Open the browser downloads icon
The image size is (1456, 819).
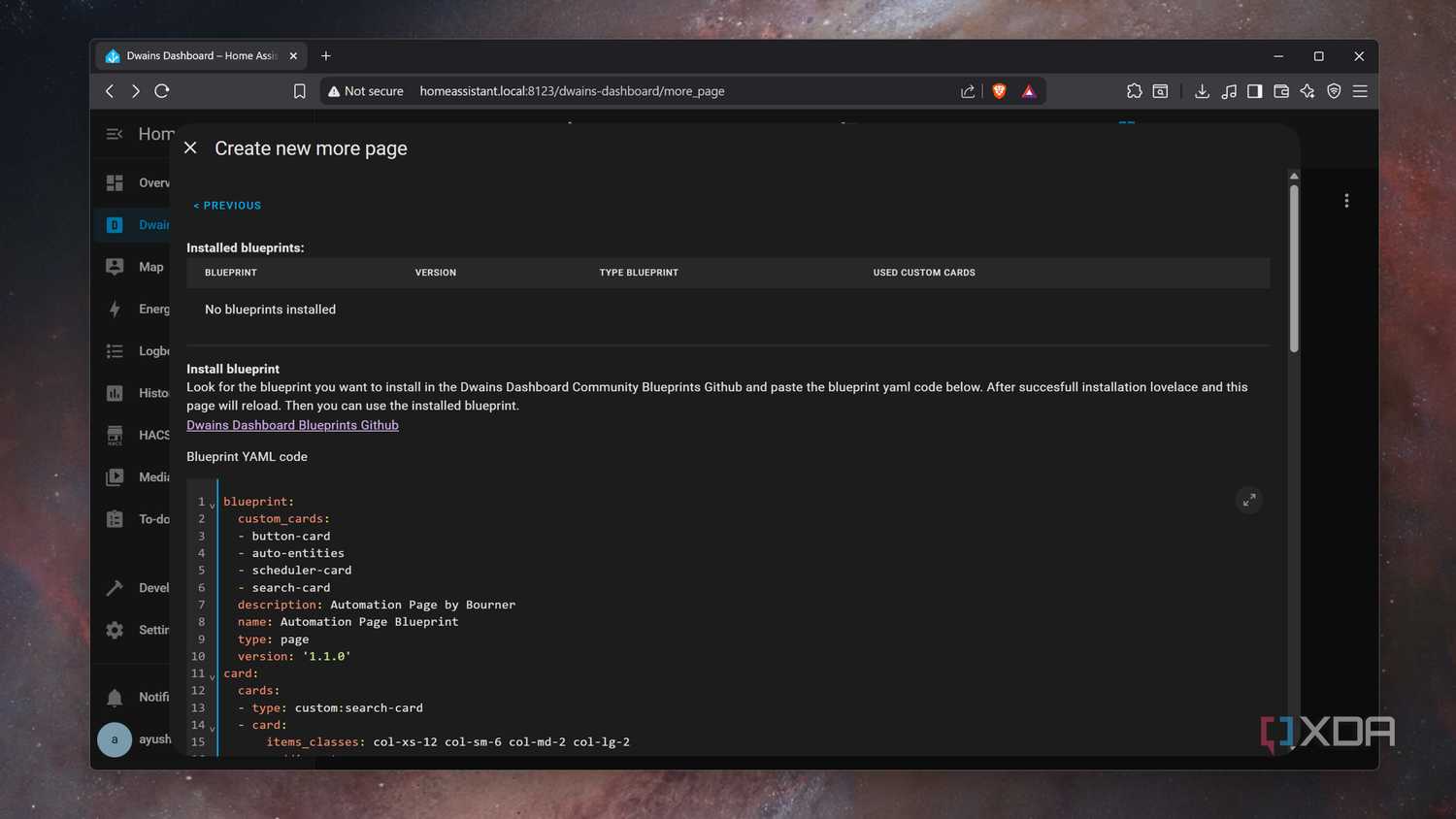[1202, 91]
